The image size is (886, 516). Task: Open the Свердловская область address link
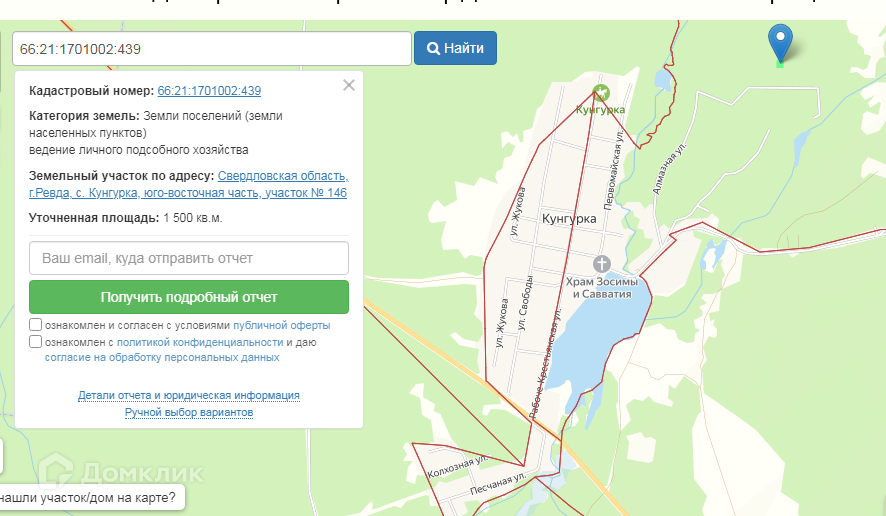click(188, 184)
